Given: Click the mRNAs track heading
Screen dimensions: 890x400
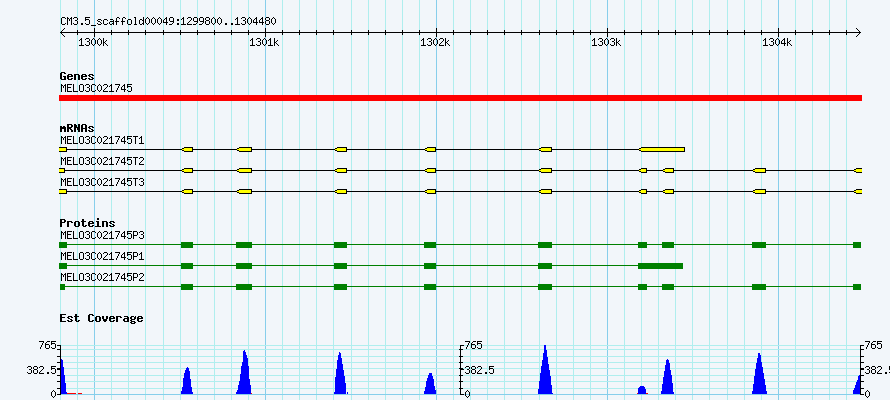Looking at the screenshot, I should point(77,128).
